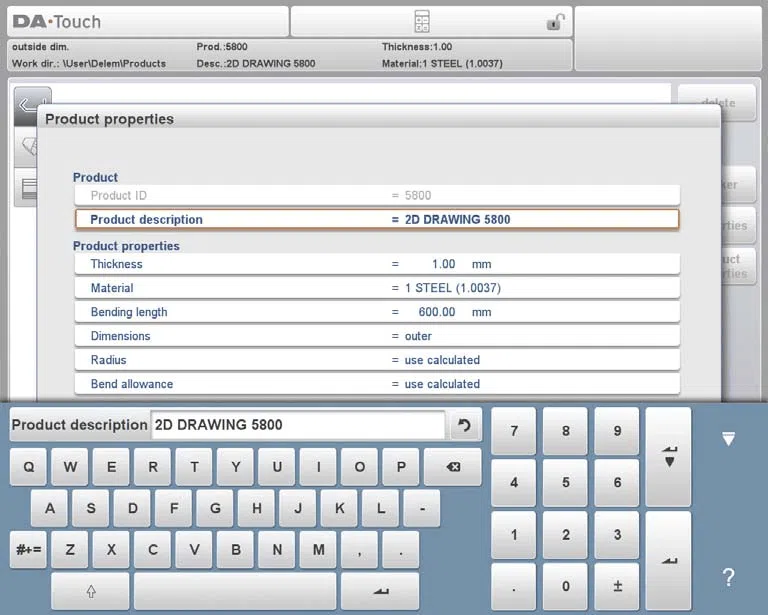
Task: Open help with the question mark
Action: [x=728, y=577]
